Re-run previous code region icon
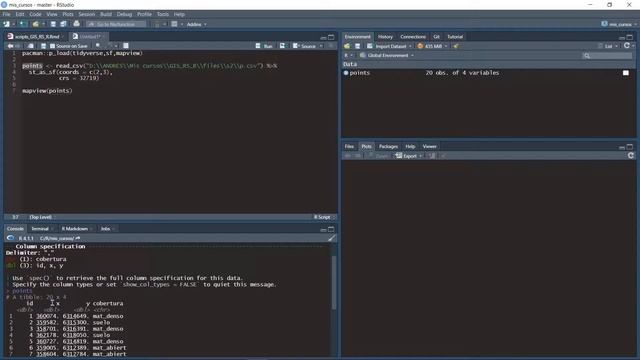640x360 pixels. click(282, 46)
